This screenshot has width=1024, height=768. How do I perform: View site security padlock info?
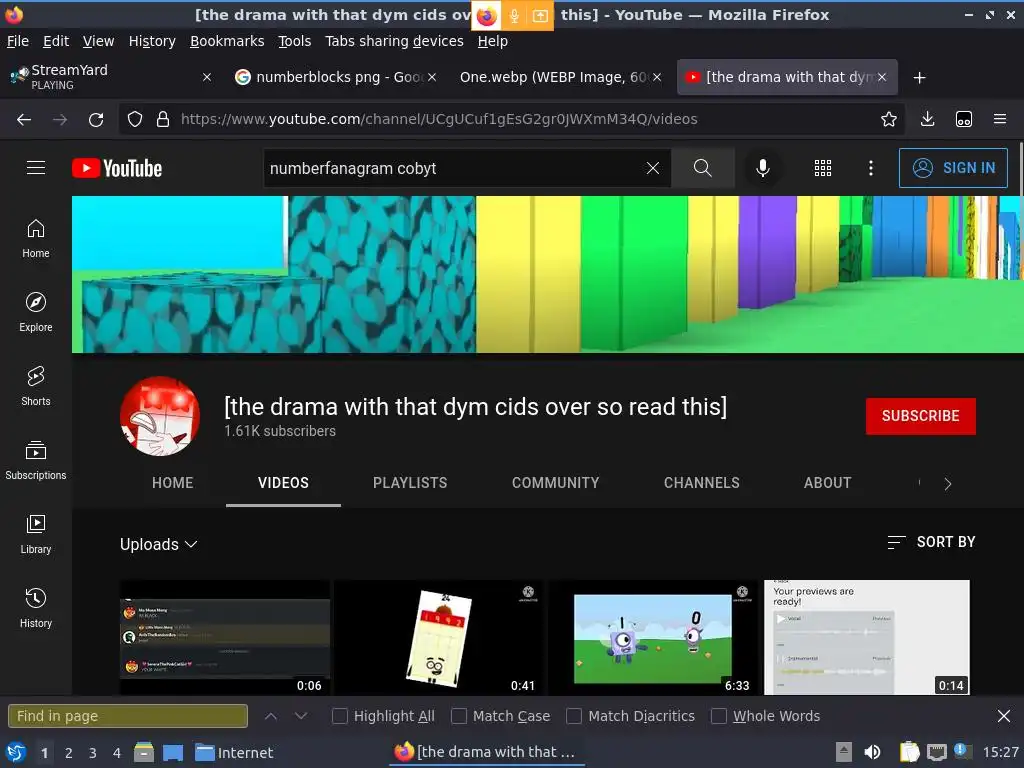(163, 120)
